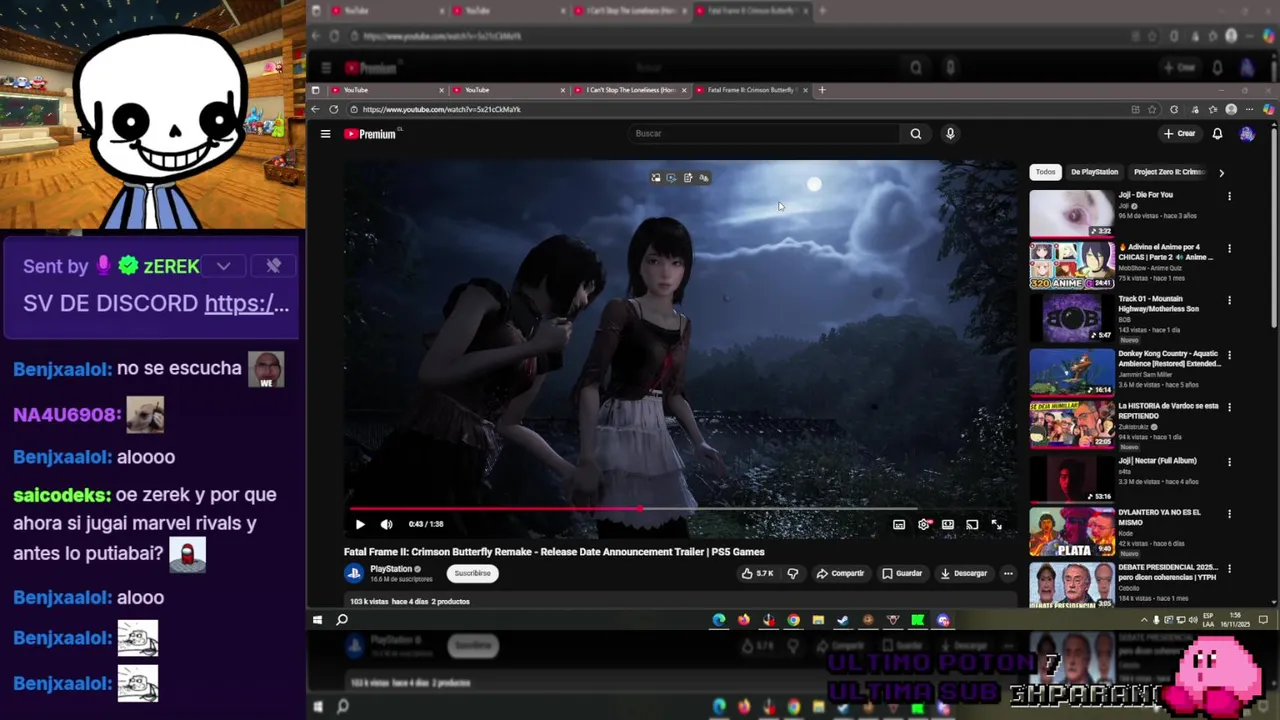Screen dimensions: 1280x720
Task: Play the Fatal Frame trailer
Action: tap(360, 524)
